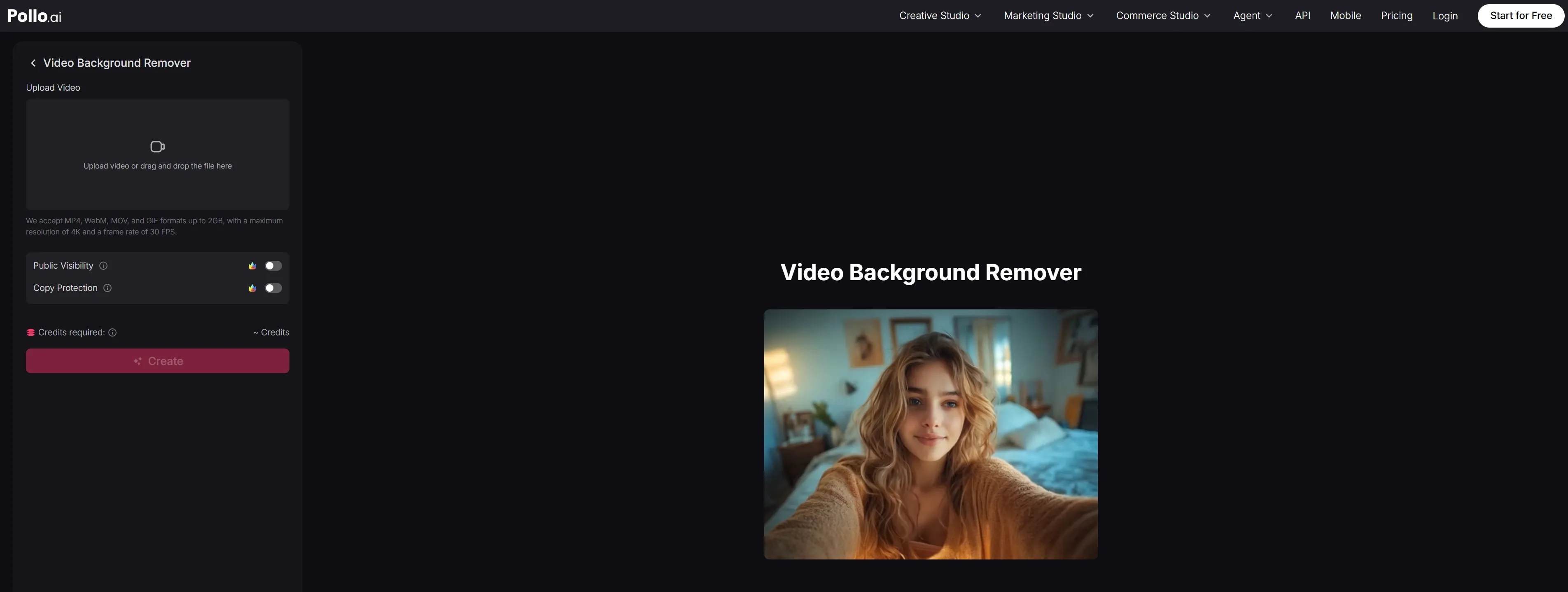
Task: Click the Public Visibility label
Action: (x=63, y=266)
